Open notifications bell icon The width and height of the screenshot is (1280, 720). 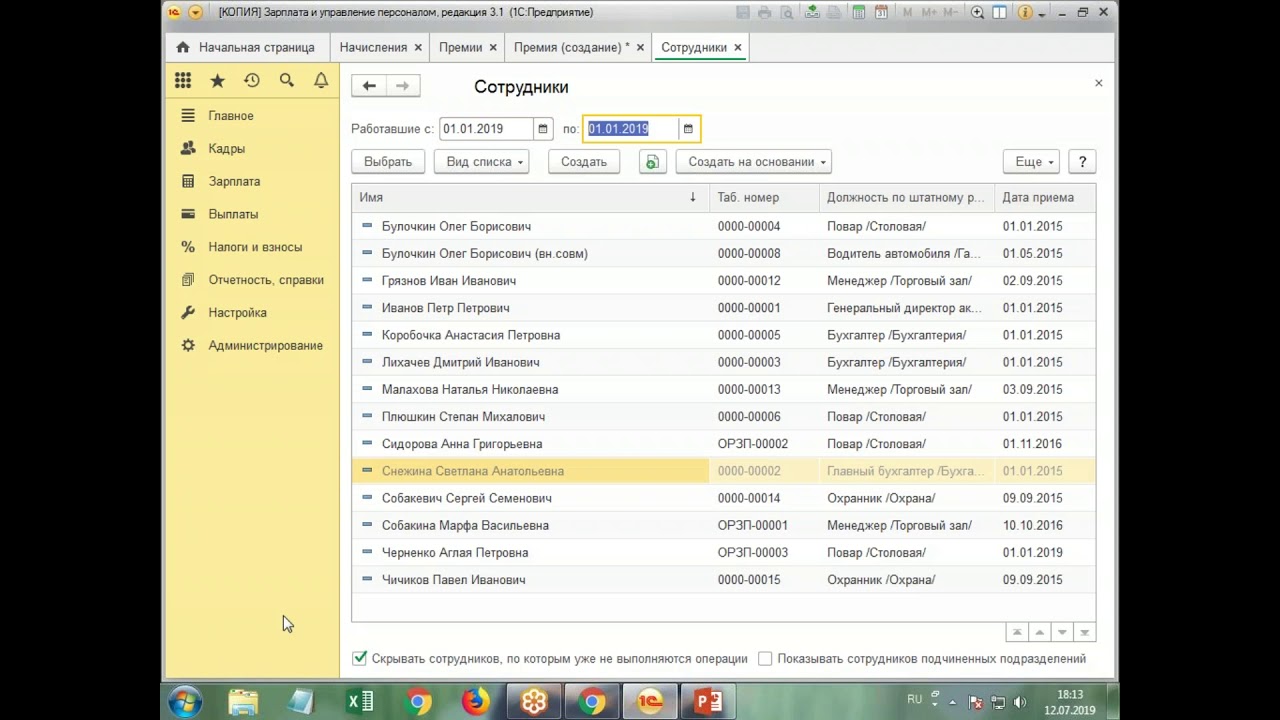tap(321, 81)
